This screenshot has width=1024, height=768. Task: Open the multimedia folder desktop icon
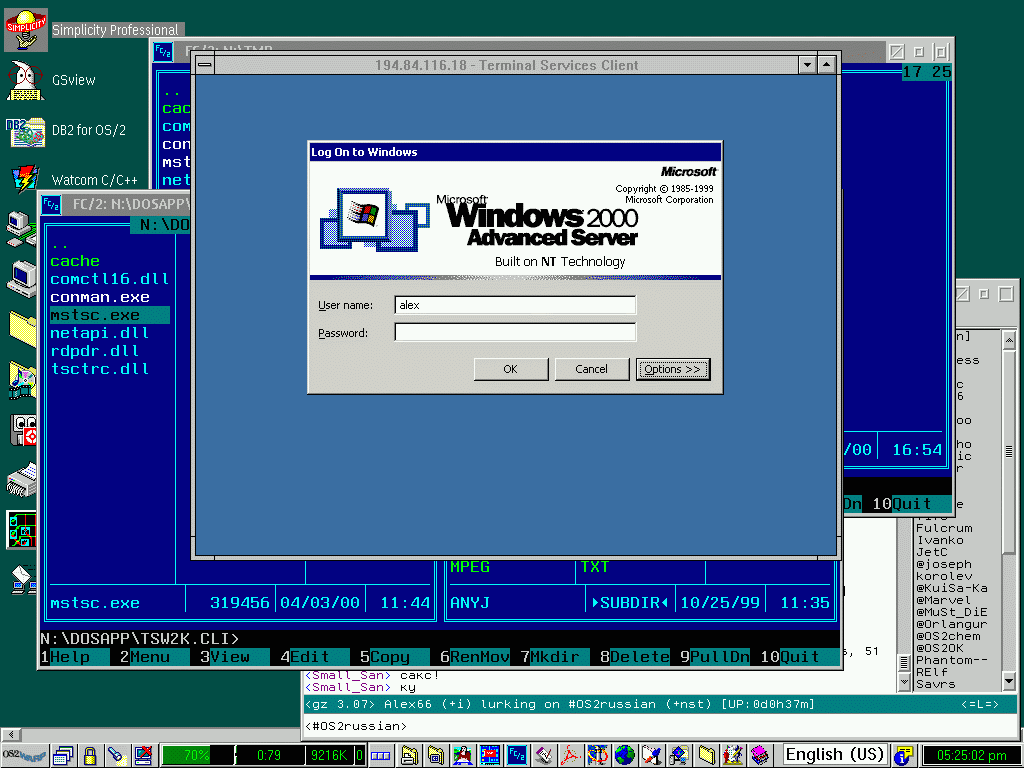click(x=22, y=380)
